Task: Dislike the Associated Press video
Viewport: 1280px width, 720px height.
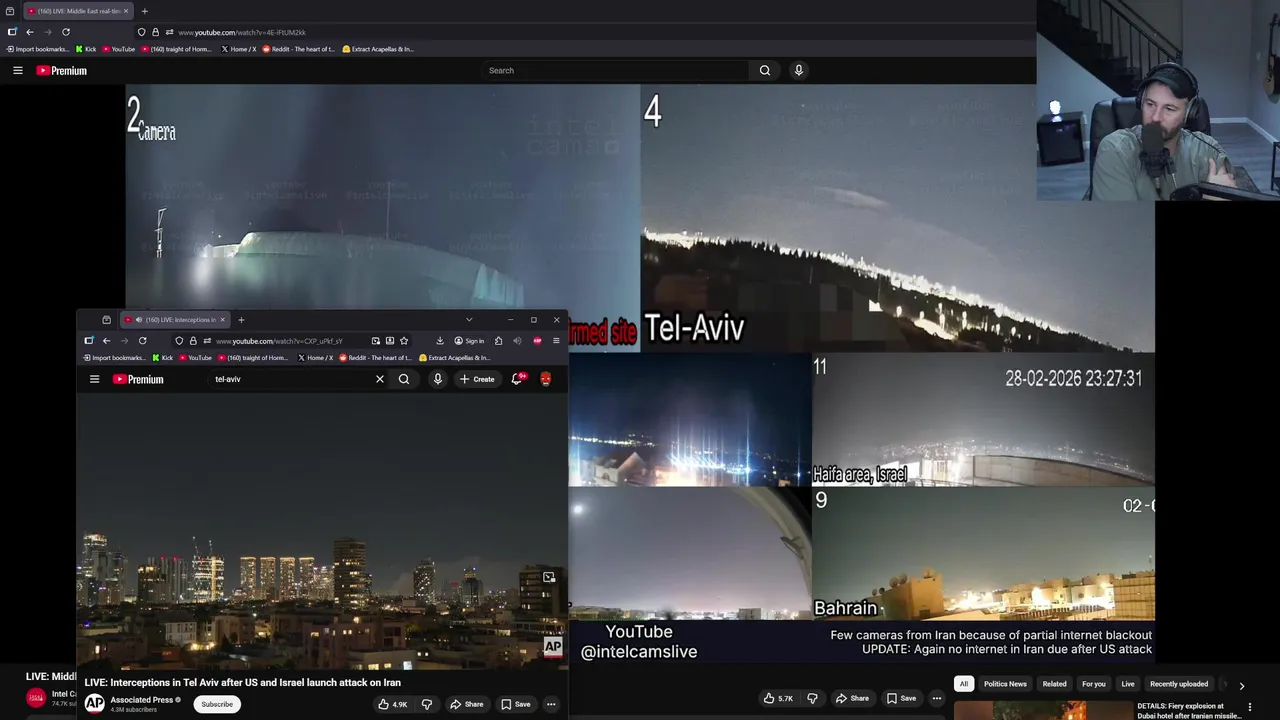Action: 427,704
